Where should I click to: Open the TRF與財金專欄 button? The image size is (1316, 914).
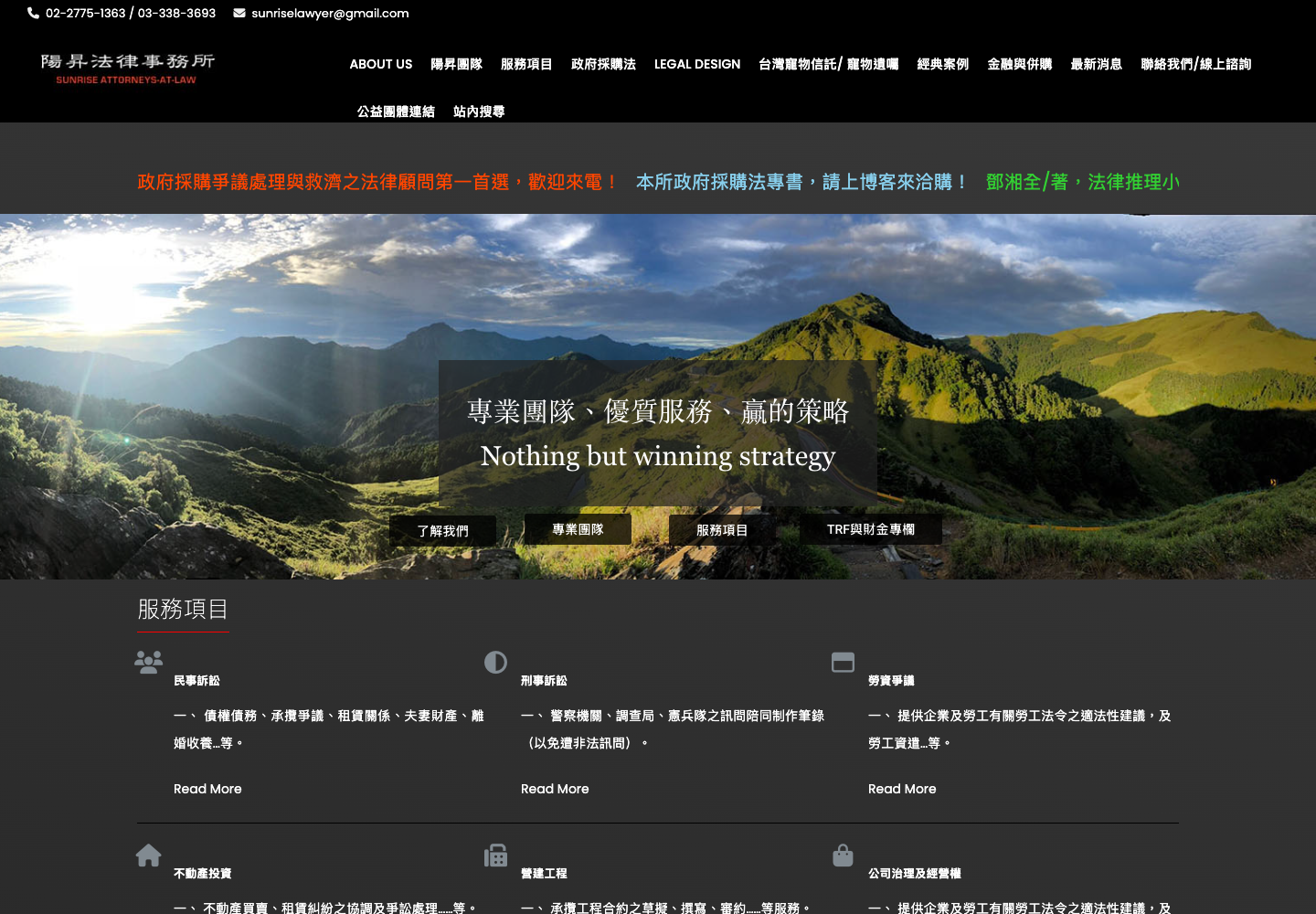[x=871, y=529]
